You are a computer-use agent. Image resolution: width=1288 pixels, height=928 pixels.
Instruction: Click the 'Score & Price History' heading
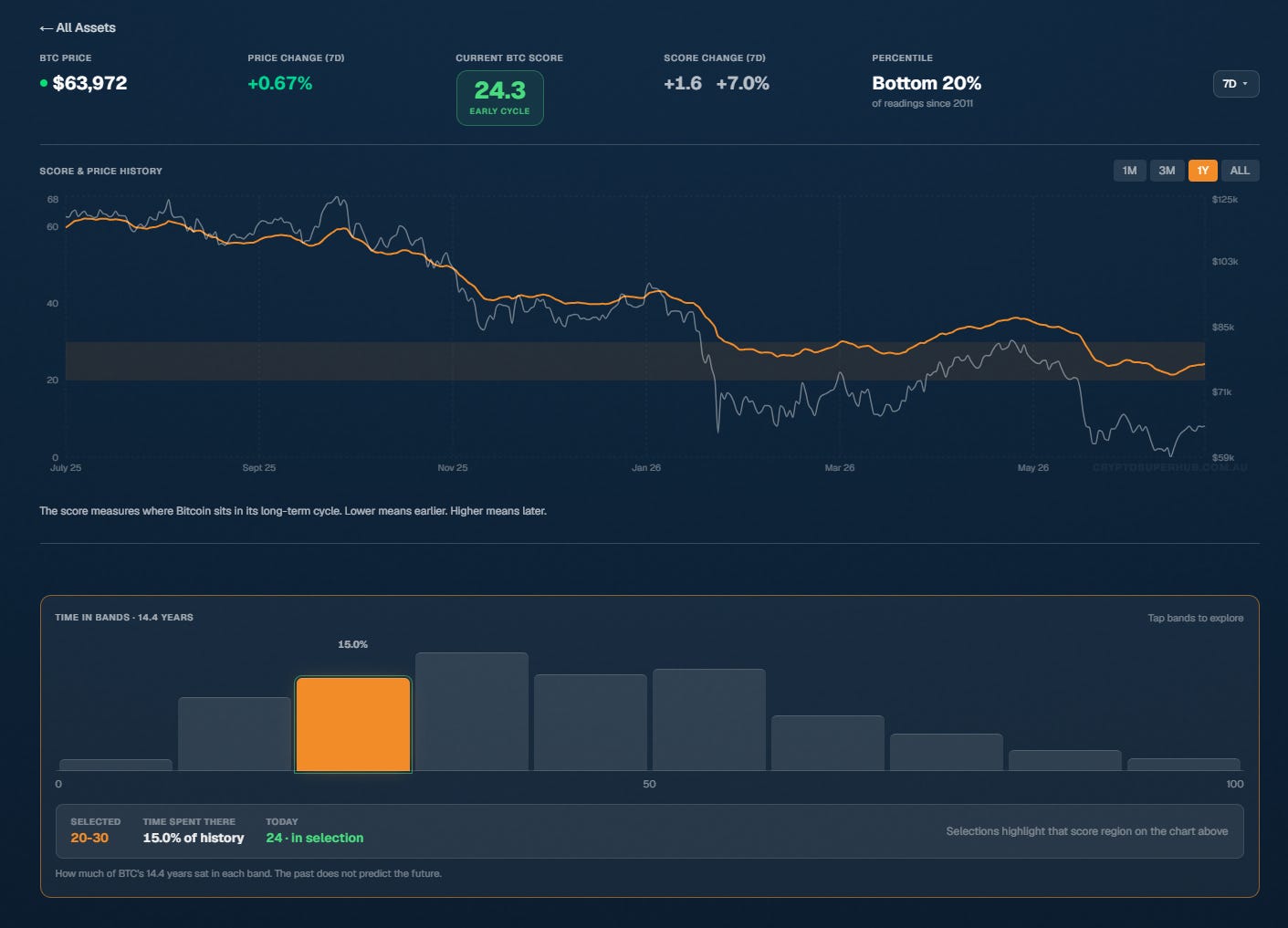coord(100,171)
